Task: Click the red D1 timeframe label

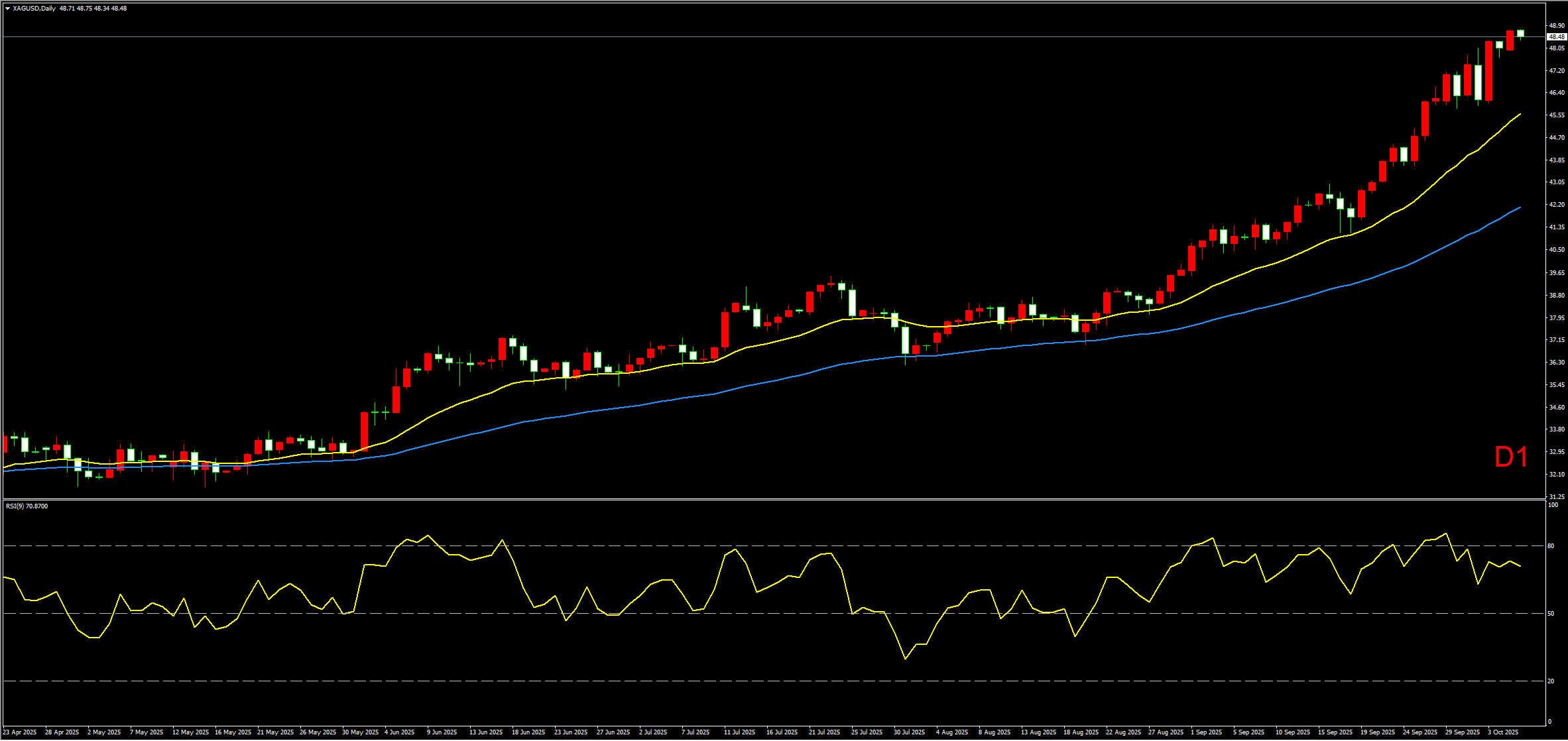Action: point(1511,457)
